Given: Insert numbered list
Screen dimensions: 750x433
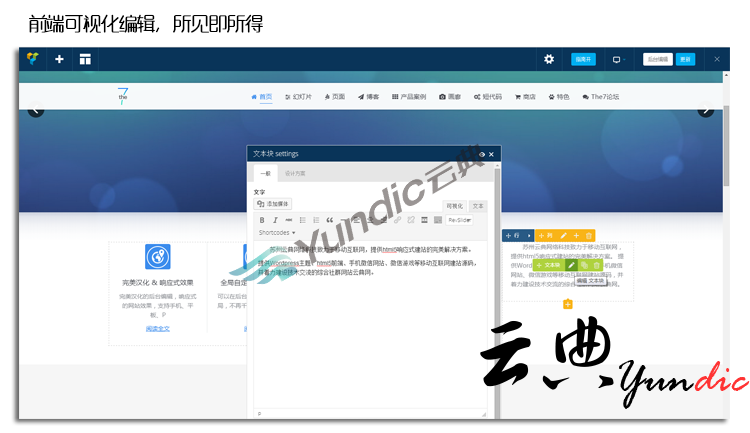Looking at the screenshot, I should coord(316,220).
